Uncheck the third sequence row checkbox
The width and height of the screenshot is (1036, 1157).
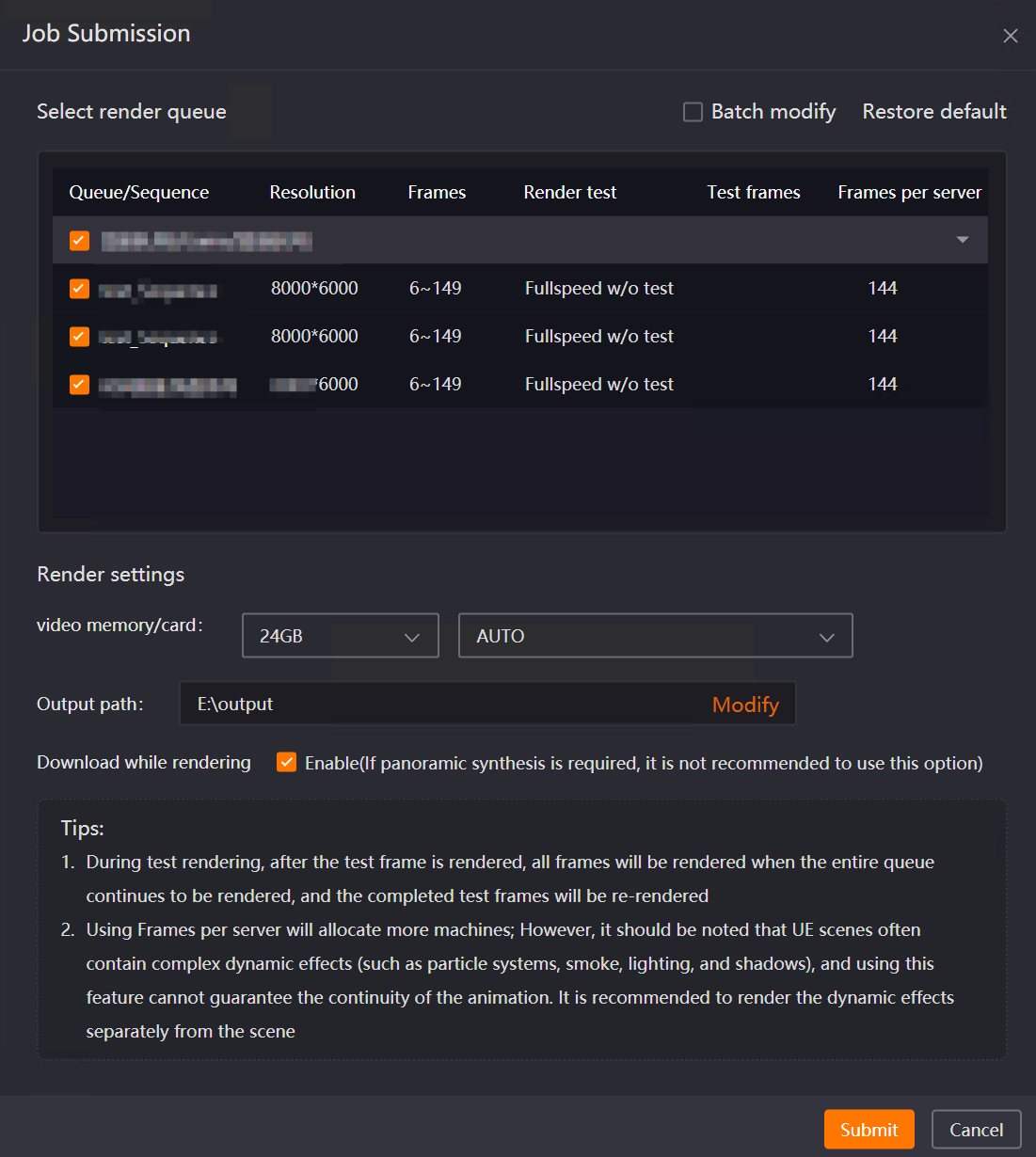[x=79, y=385]
